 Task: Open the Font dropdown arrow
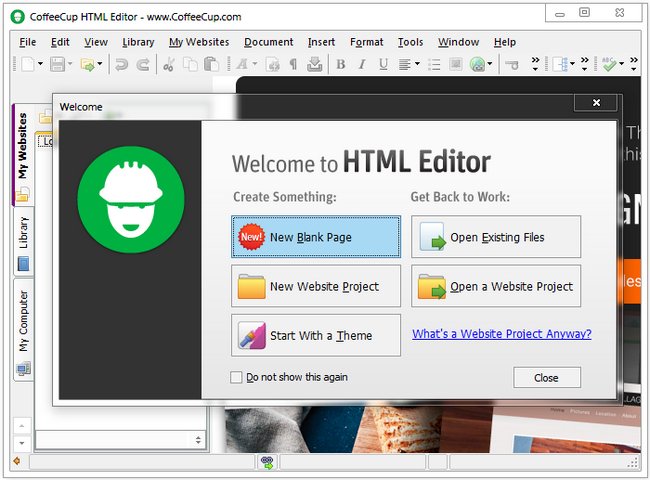255,64
